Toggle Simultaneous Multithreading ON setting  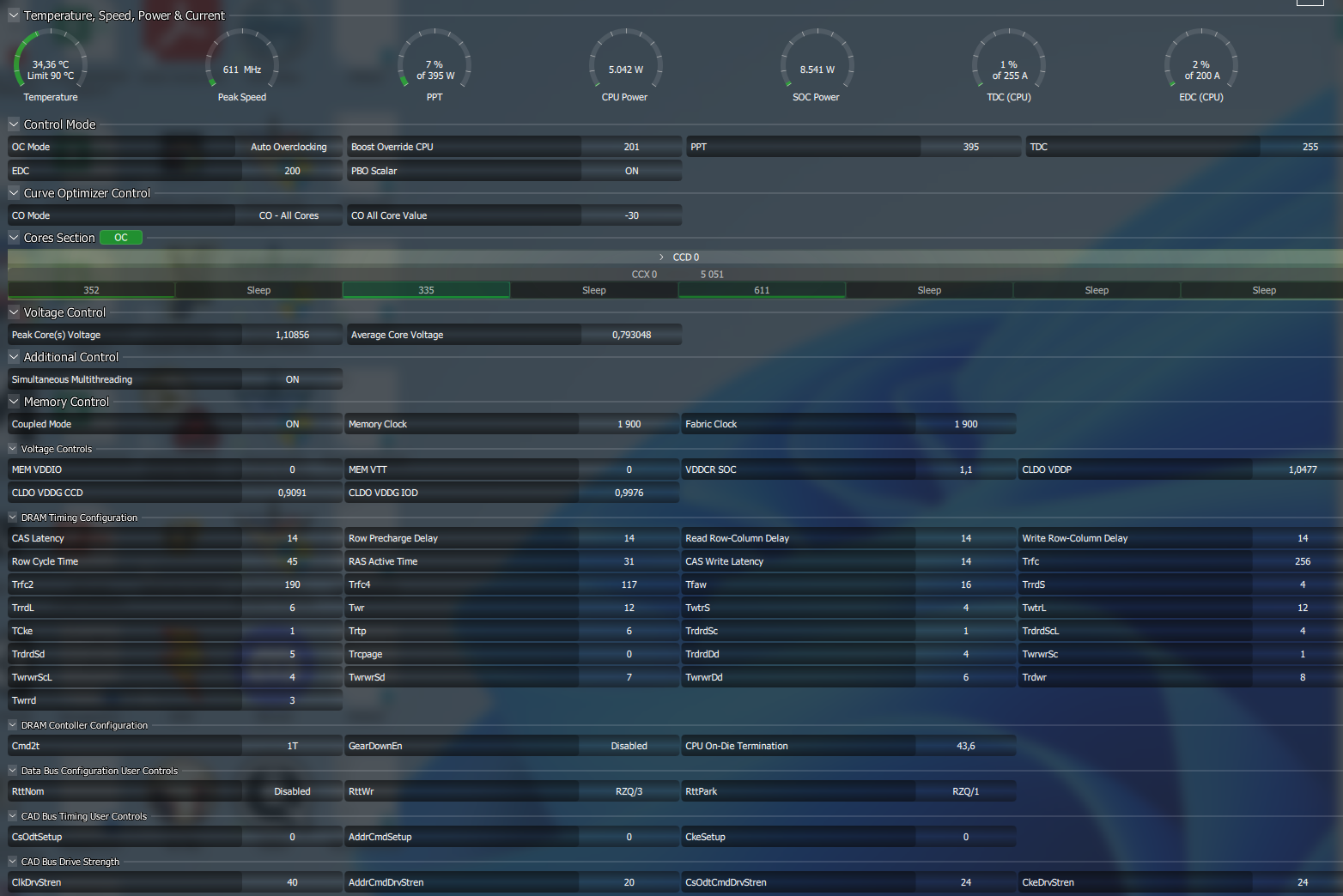[x=292, y=379]
